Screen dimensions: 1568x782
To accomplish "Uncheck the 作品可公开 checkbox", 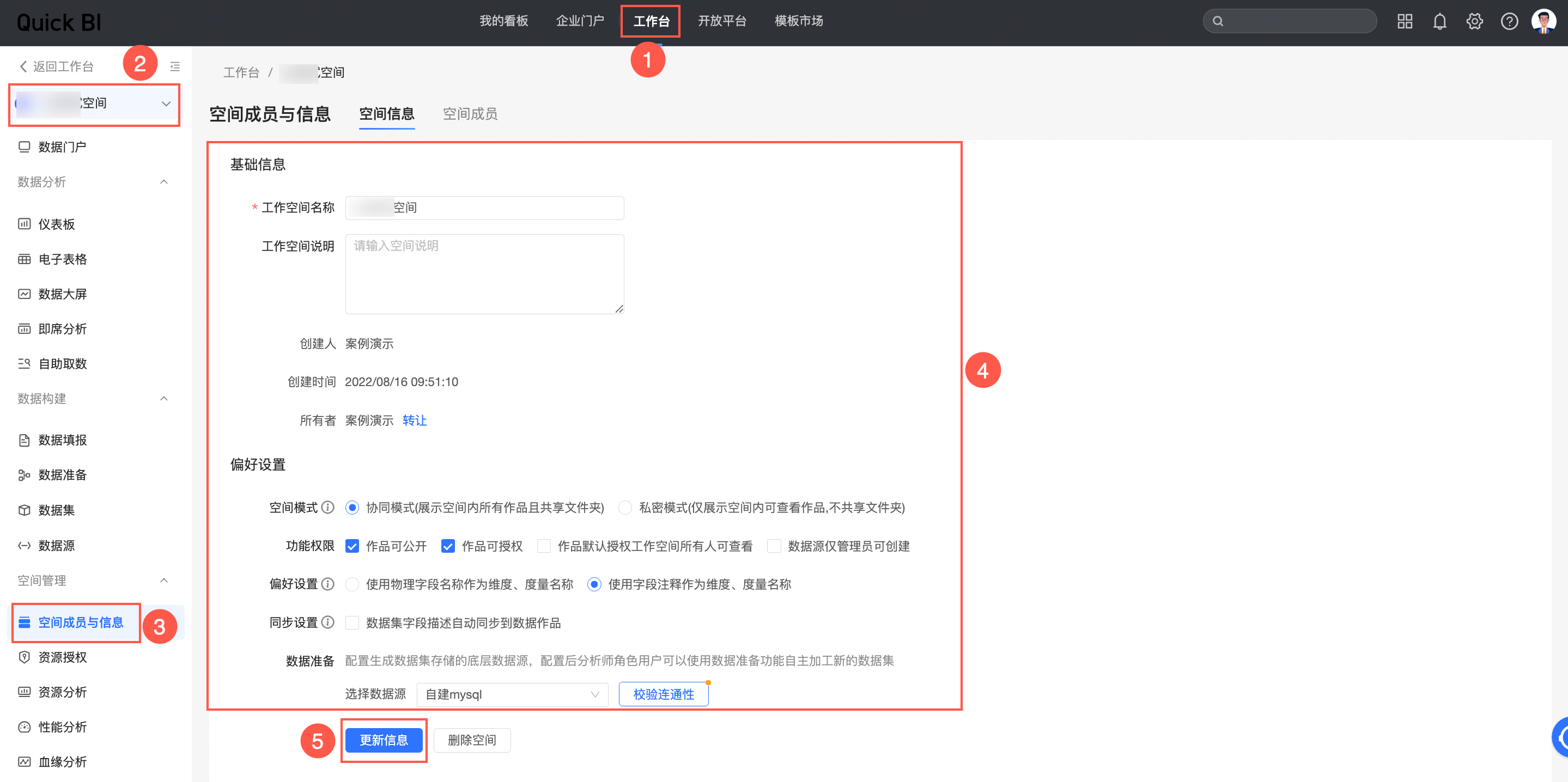I will pos(352,546).
